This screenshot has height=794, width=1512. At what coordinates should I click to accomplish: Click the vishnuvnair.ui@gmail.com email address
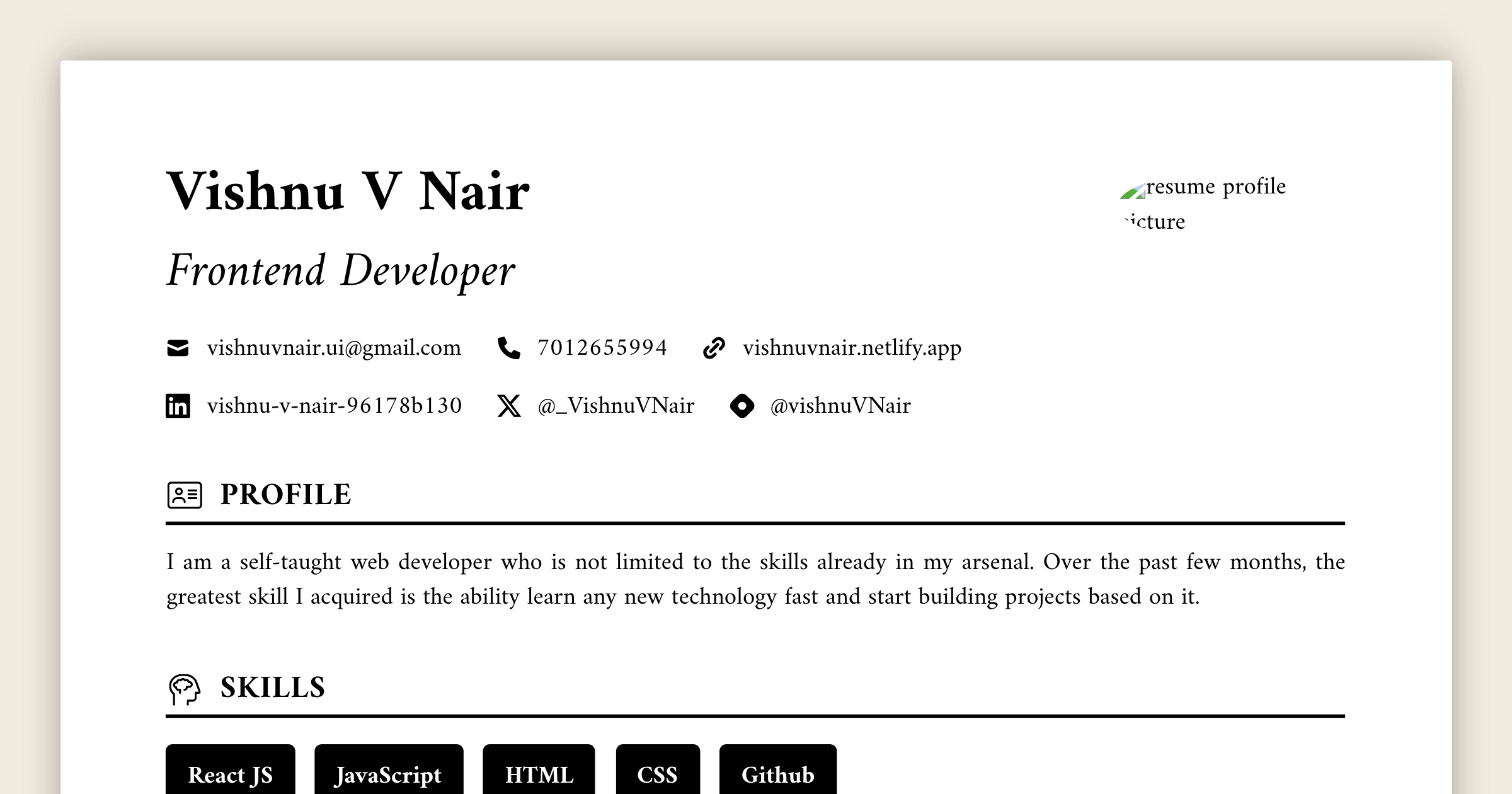[335, 347]
